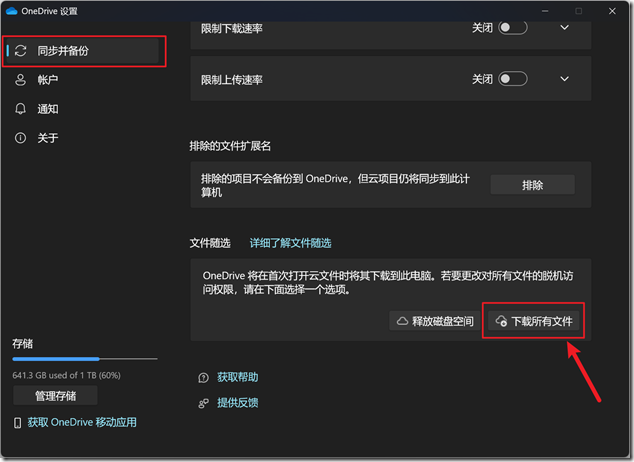Click the sync arrows icon beside 同步并备份
634x462 pixels.
tap(21, 51)
